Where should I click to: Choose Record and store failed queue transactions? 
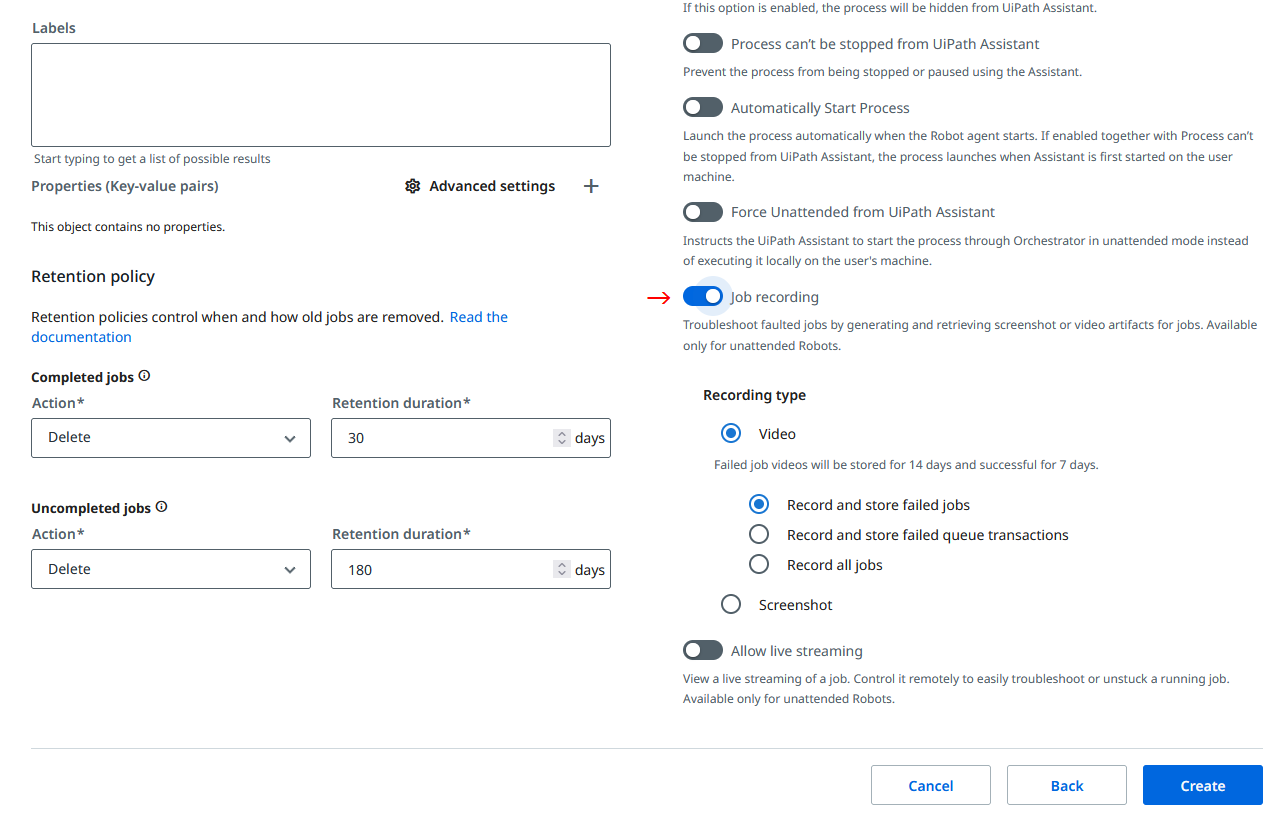click(759, 534)
